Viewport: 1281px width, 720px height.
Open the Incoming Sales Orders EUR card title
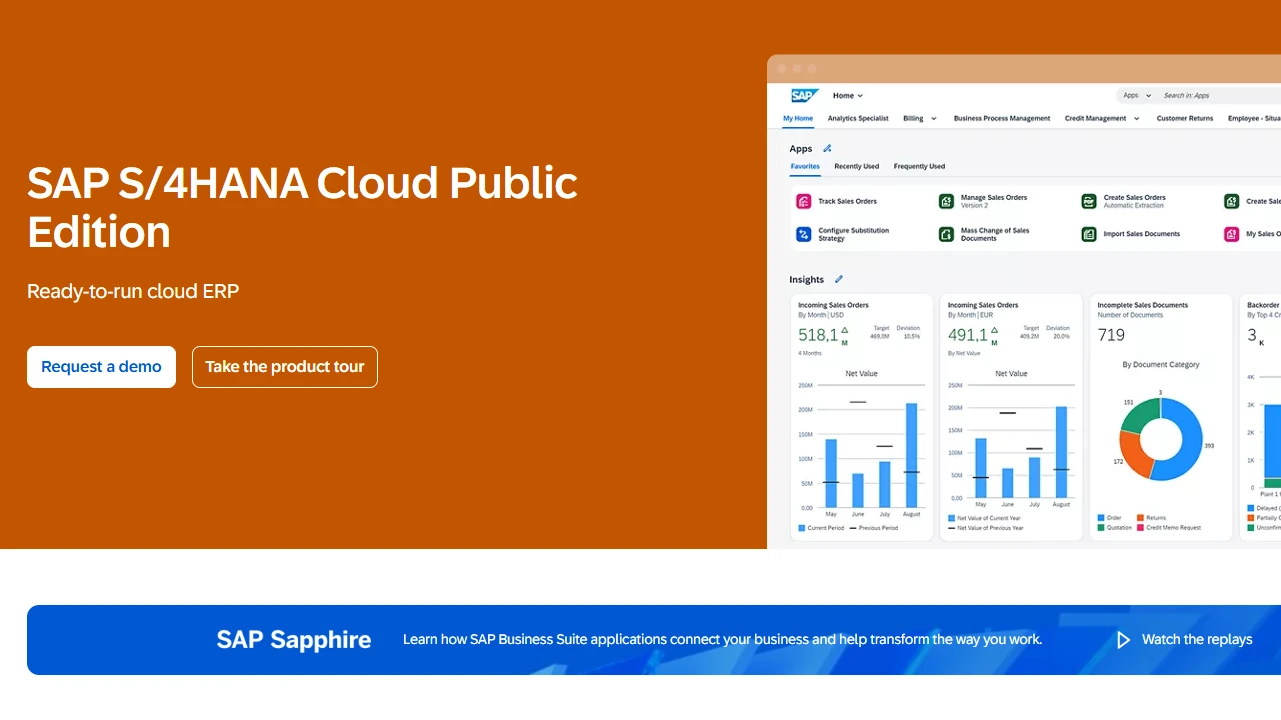click(x=983, y=305)
